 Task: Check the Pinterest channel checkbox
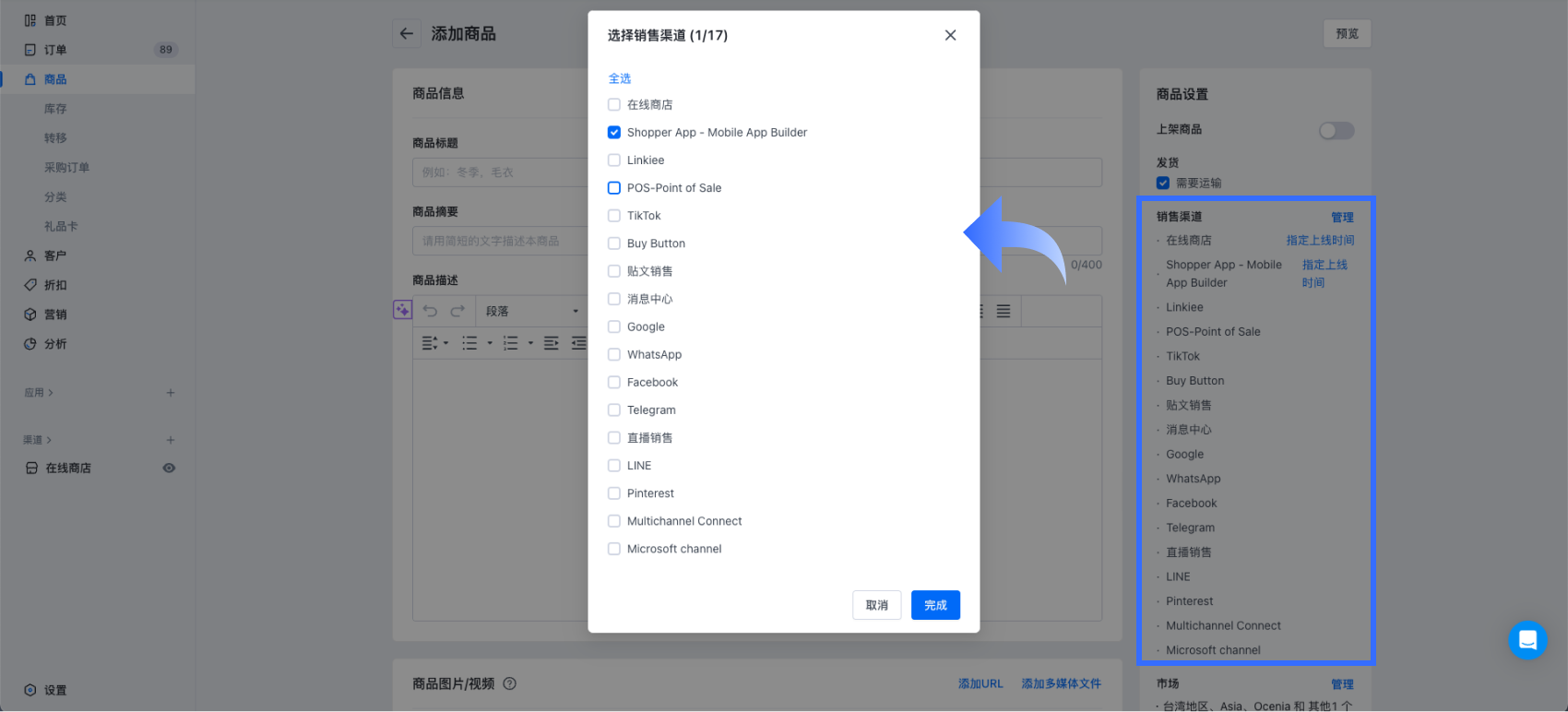(614, 493)
